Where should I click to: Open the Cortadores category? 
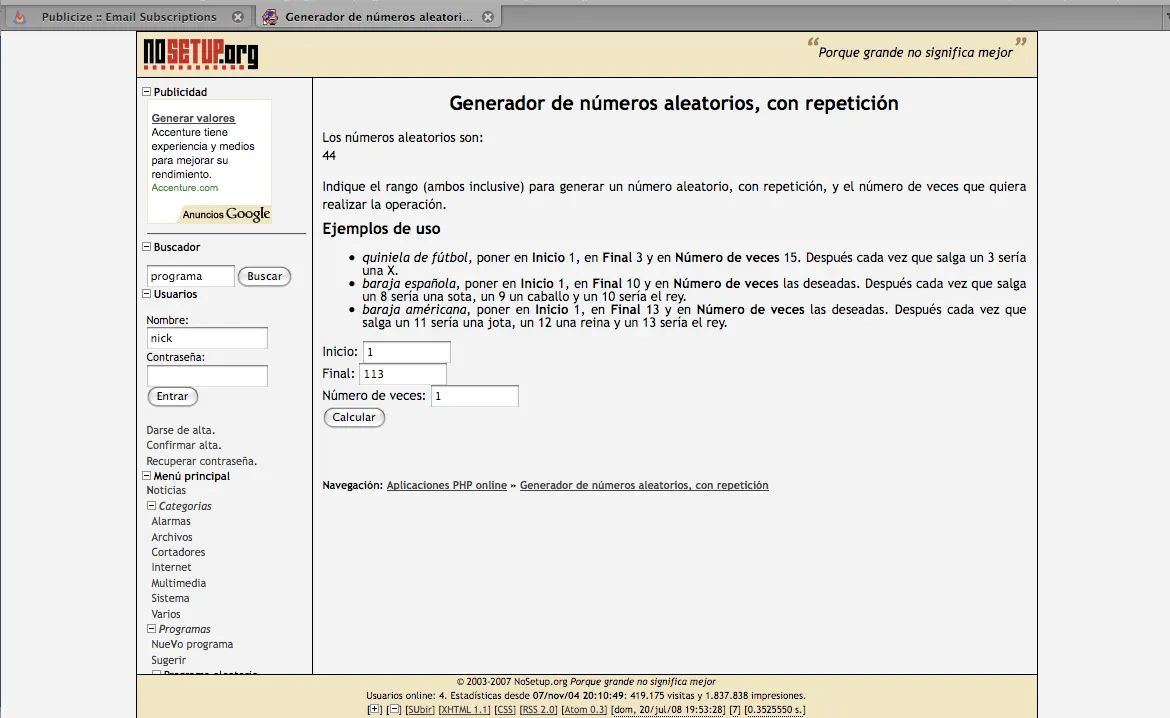[178, 552]
